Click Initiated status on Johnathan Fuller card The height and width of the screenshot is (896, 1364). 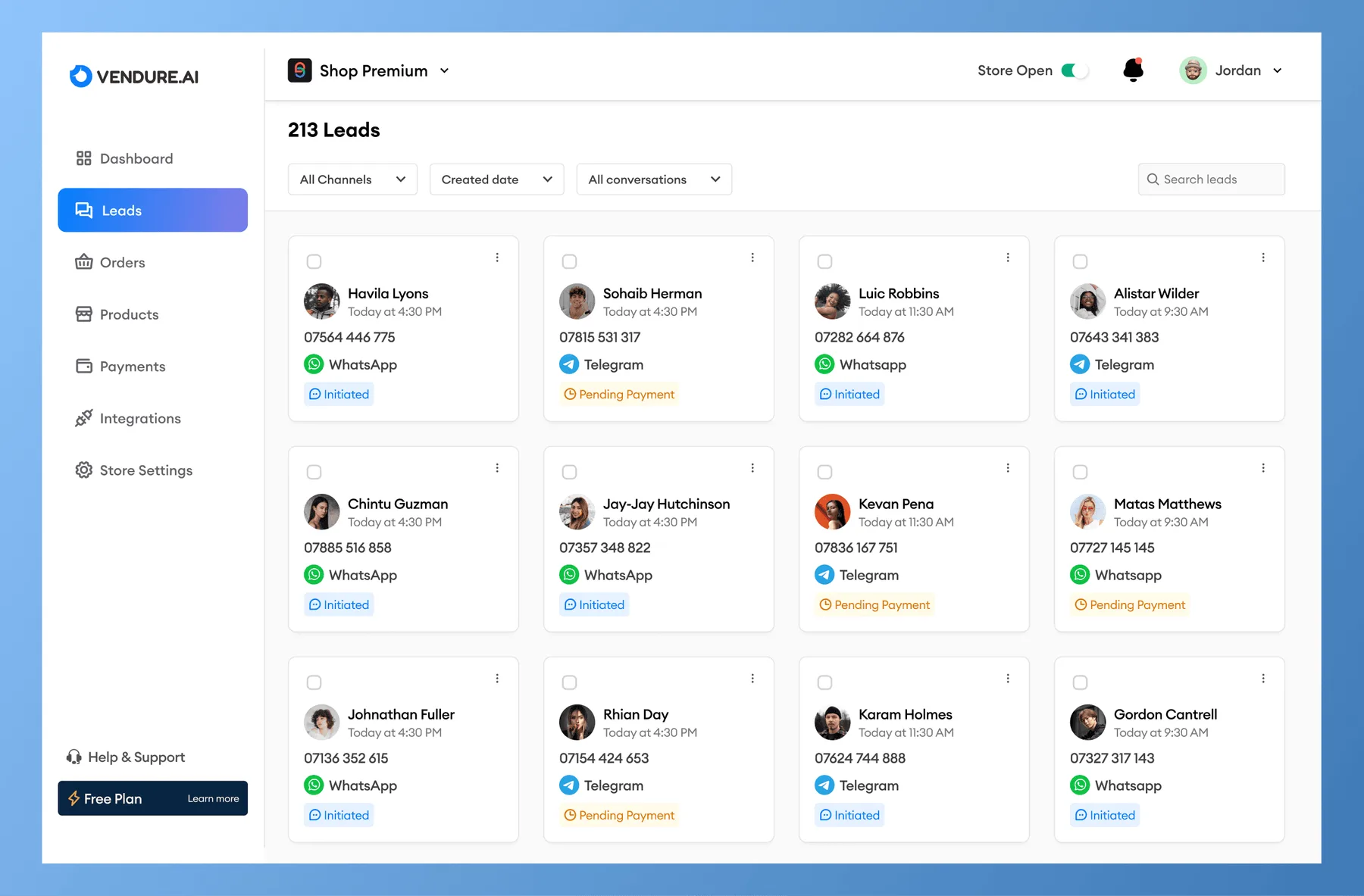pos(339,815)
